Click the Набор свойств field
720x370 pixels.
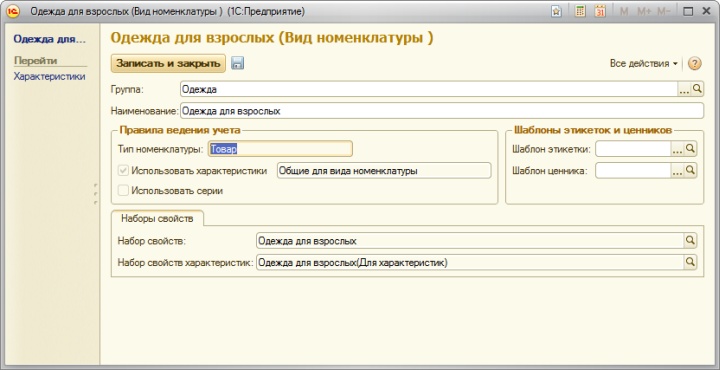[x=470, y=241]
